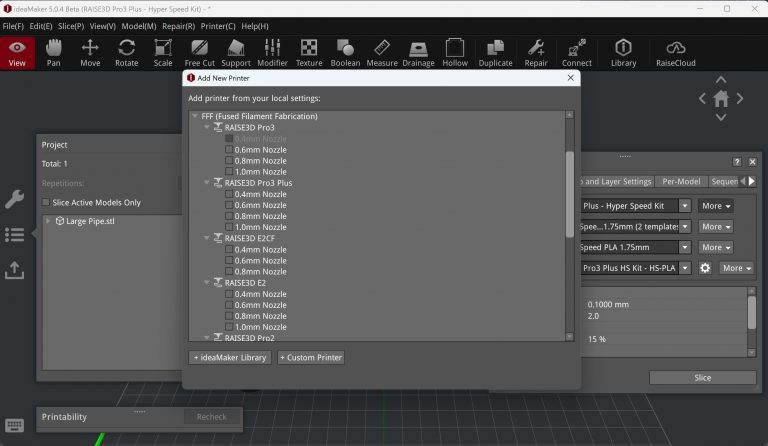The image size is (768, 446).
Task: Pick the Scale tool
Action: tap(163, 53)
